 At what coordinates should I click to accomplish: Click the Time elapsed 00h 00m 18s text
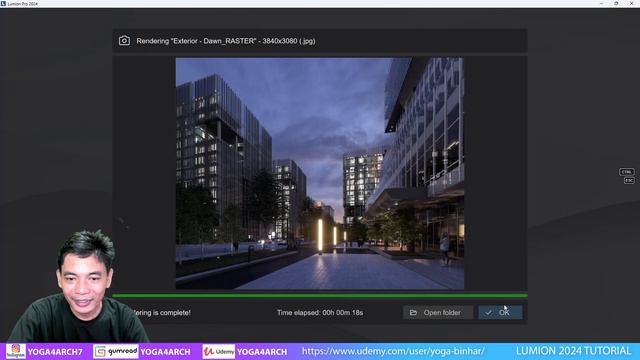tap(320, 313)
